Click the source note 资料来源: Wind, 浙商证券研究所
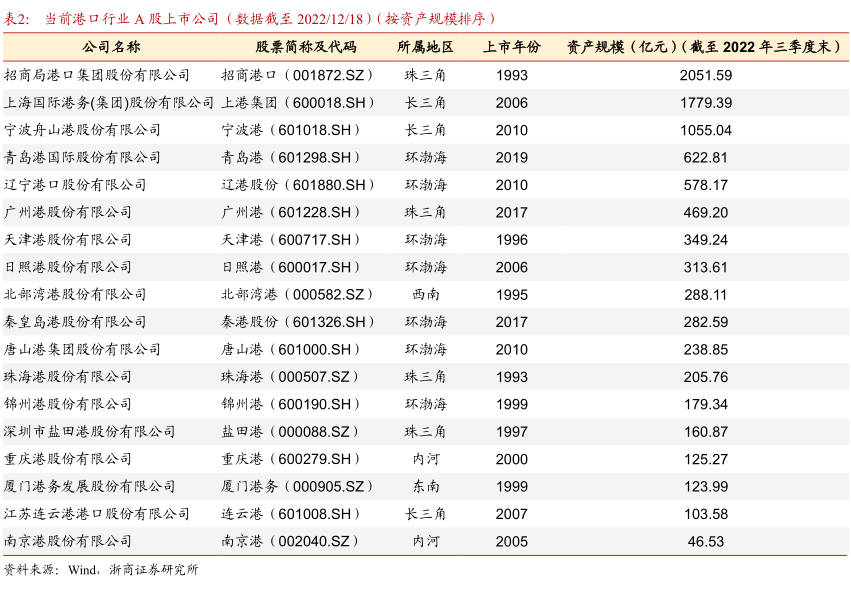 click(101, 569)
